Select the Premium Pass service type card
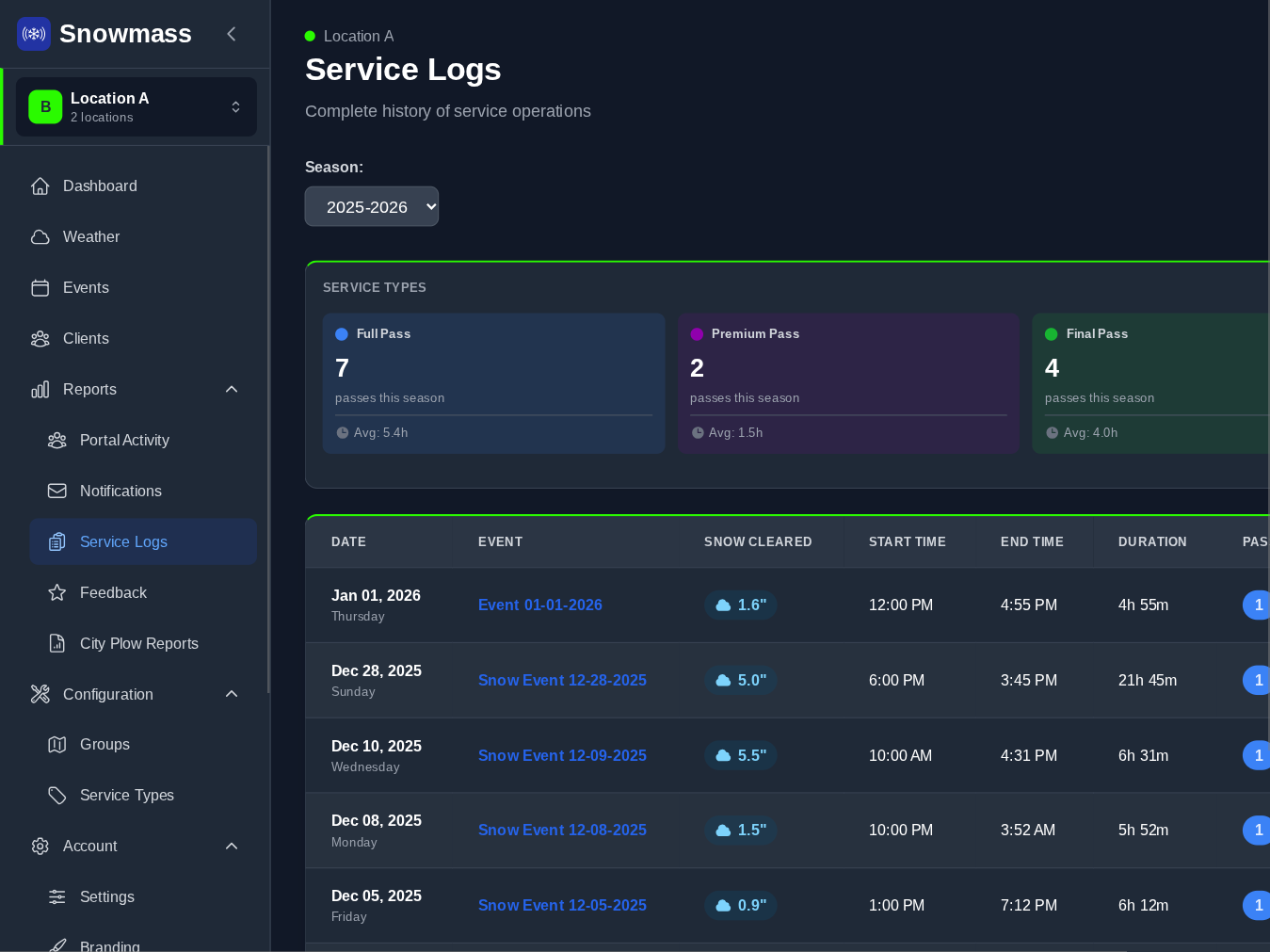Viewport: 1270px width, 952px height. [x=848, y=383]
